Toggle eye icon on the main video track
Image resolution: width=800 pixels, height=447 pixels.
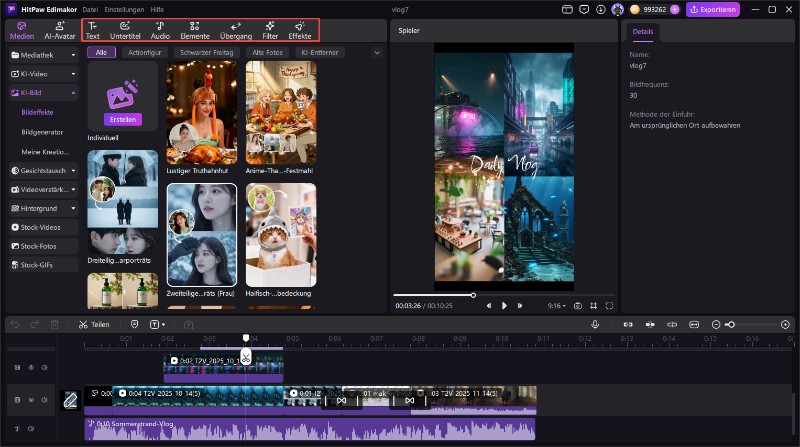coord(30,400)
